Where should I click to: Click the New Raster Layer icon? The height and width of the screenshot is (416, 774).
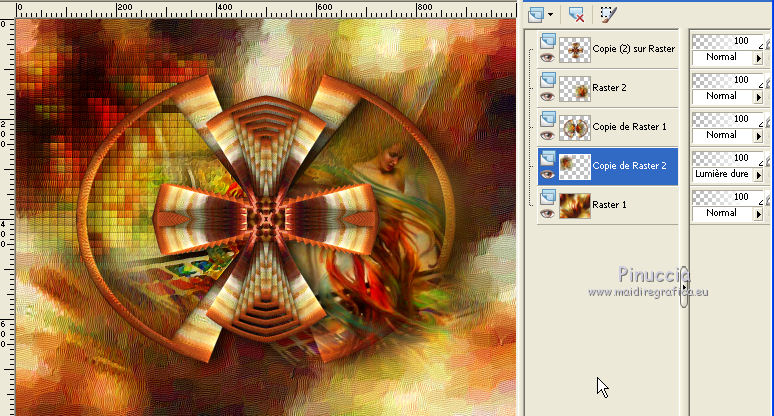(536, 14)
